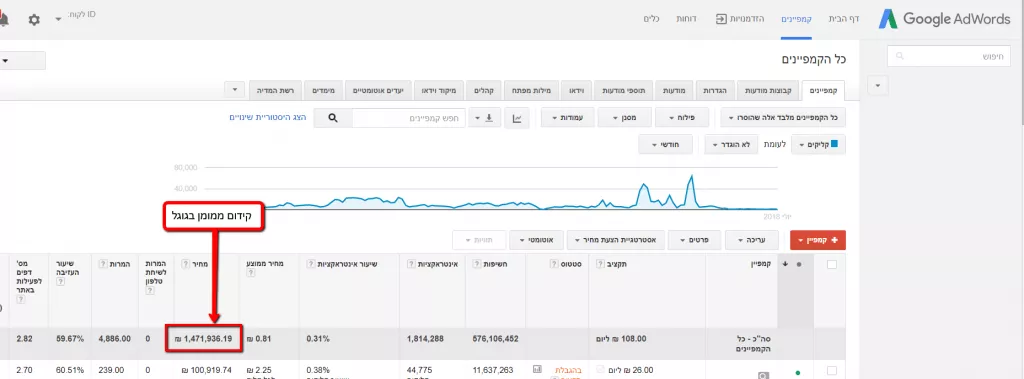Click the date range dropdown at top left
Viewport: 1024px width, 379px height.
[x=23, y=60]
